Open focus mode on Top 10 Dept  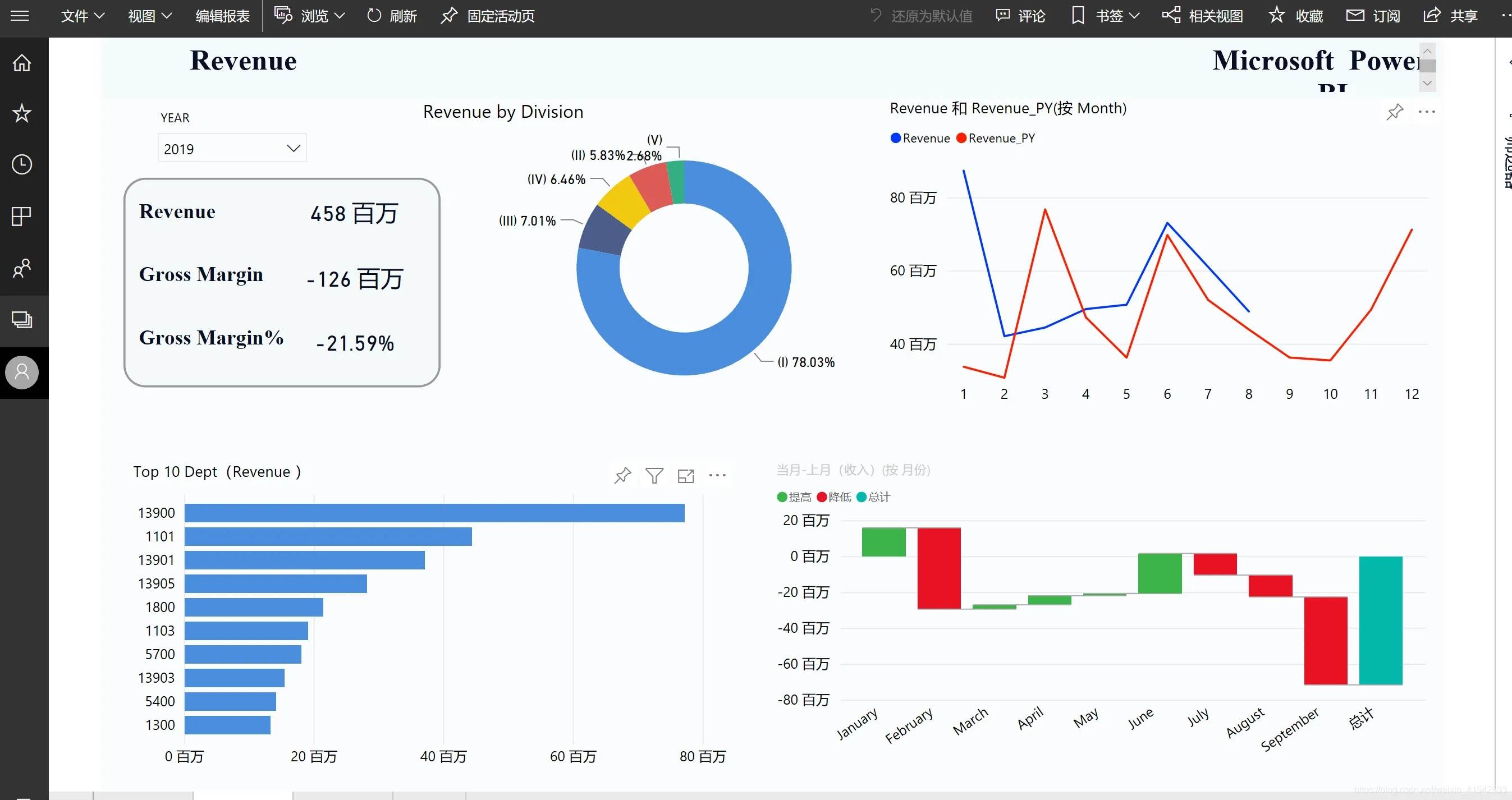686,476
